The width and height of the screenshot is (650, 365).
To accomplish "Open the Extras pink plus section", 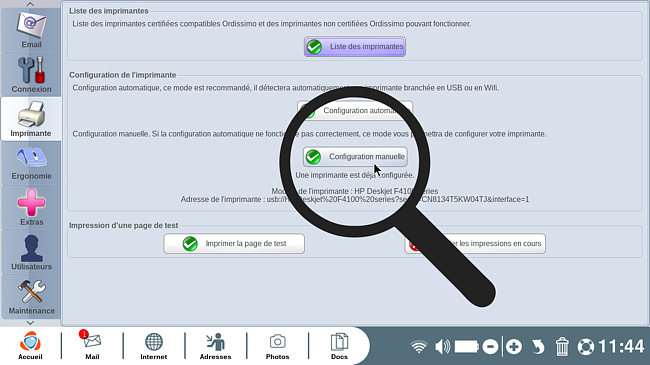I will pos(31,207).
